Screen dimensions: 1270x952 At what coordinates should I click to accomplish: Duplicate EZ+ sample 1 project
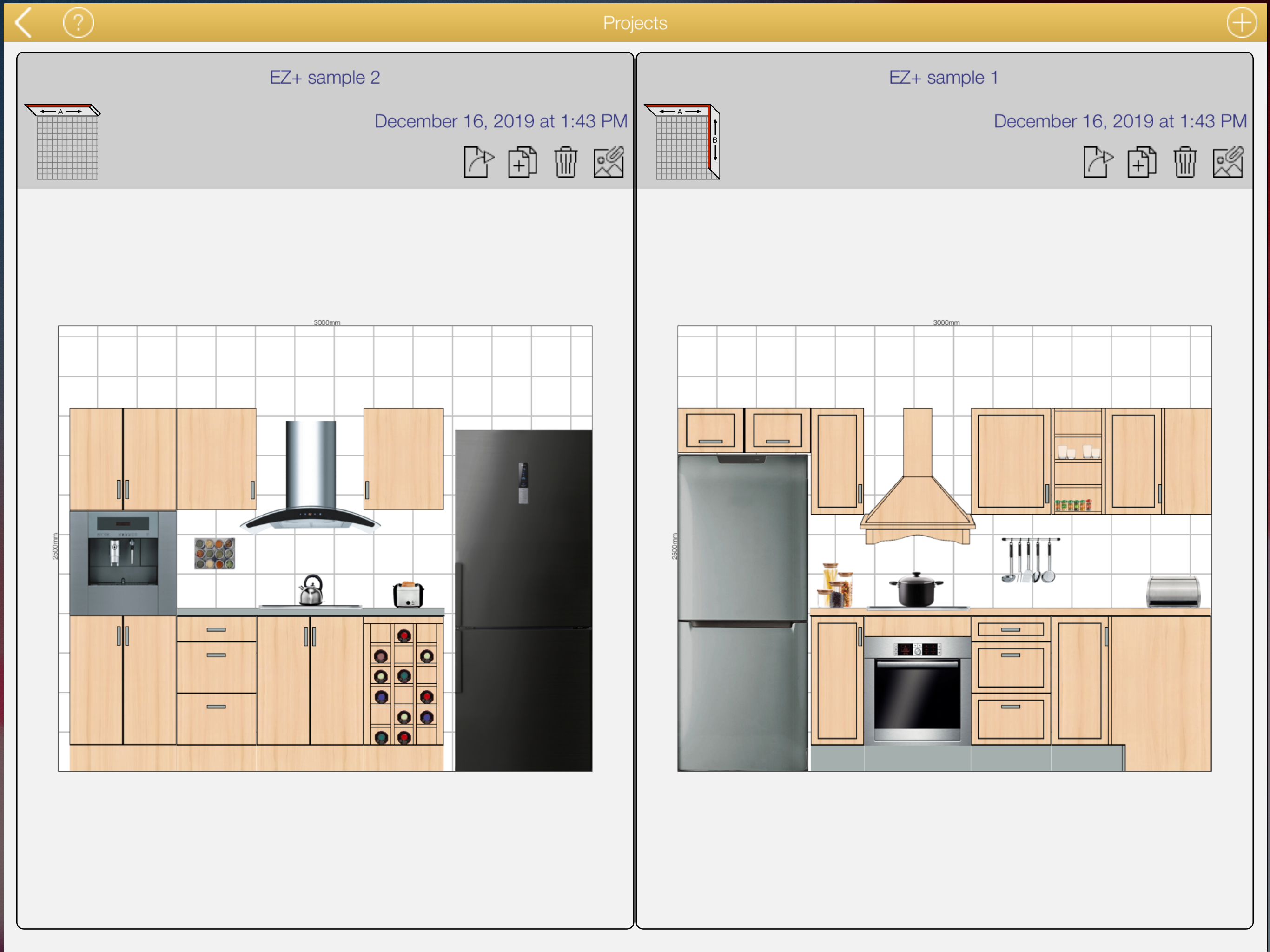pyautogui.click(x=1142, y=162)
